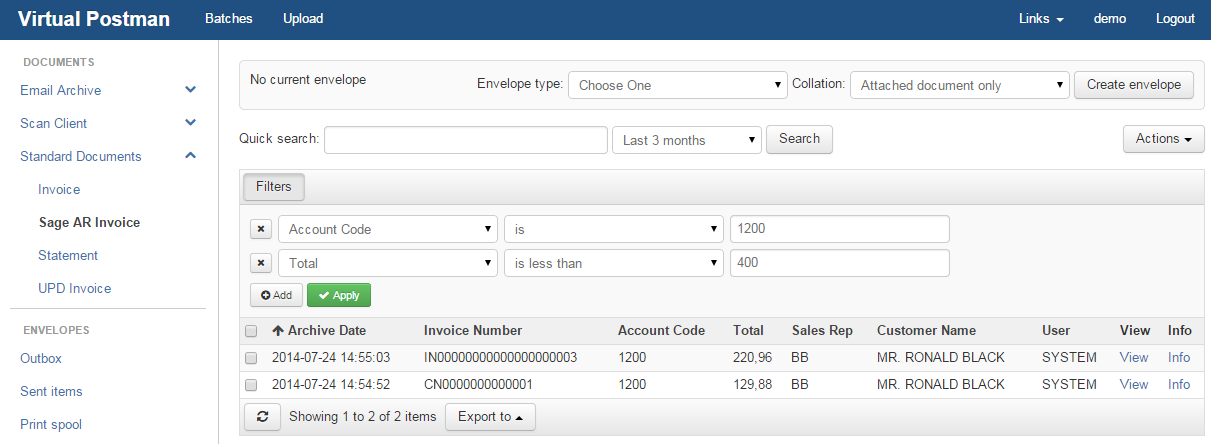
Task: Remove the Account Code filter row
Action: tap(261, 229)
